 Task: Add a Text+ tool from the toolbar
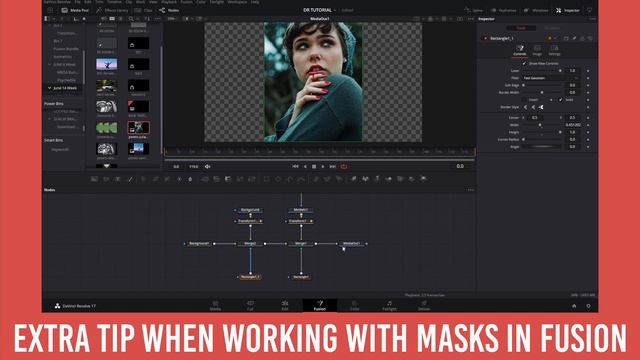tap(118, 179)
